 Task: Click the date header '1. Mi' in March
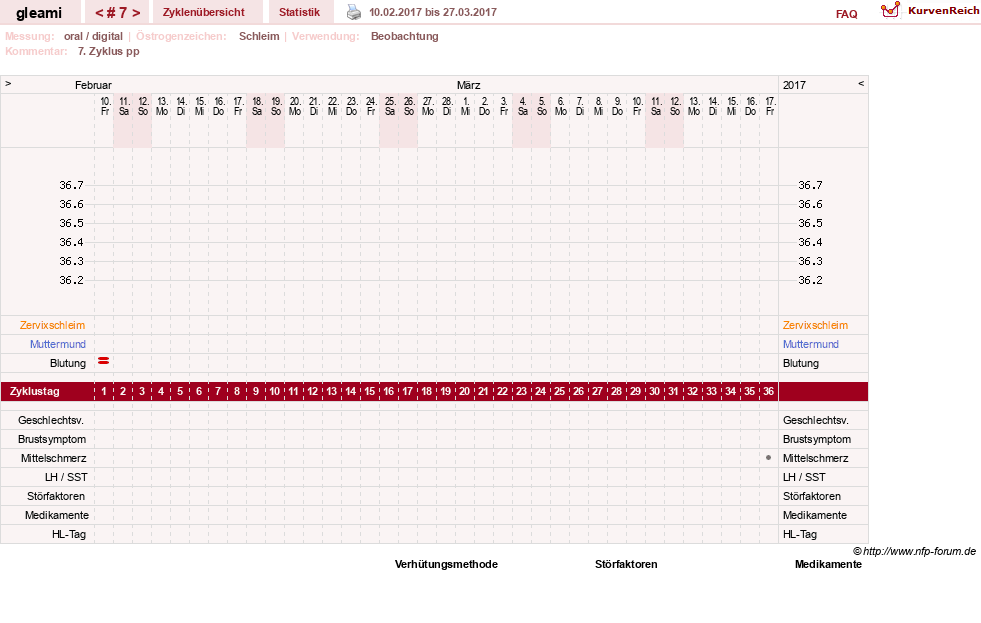click(465, 106)
